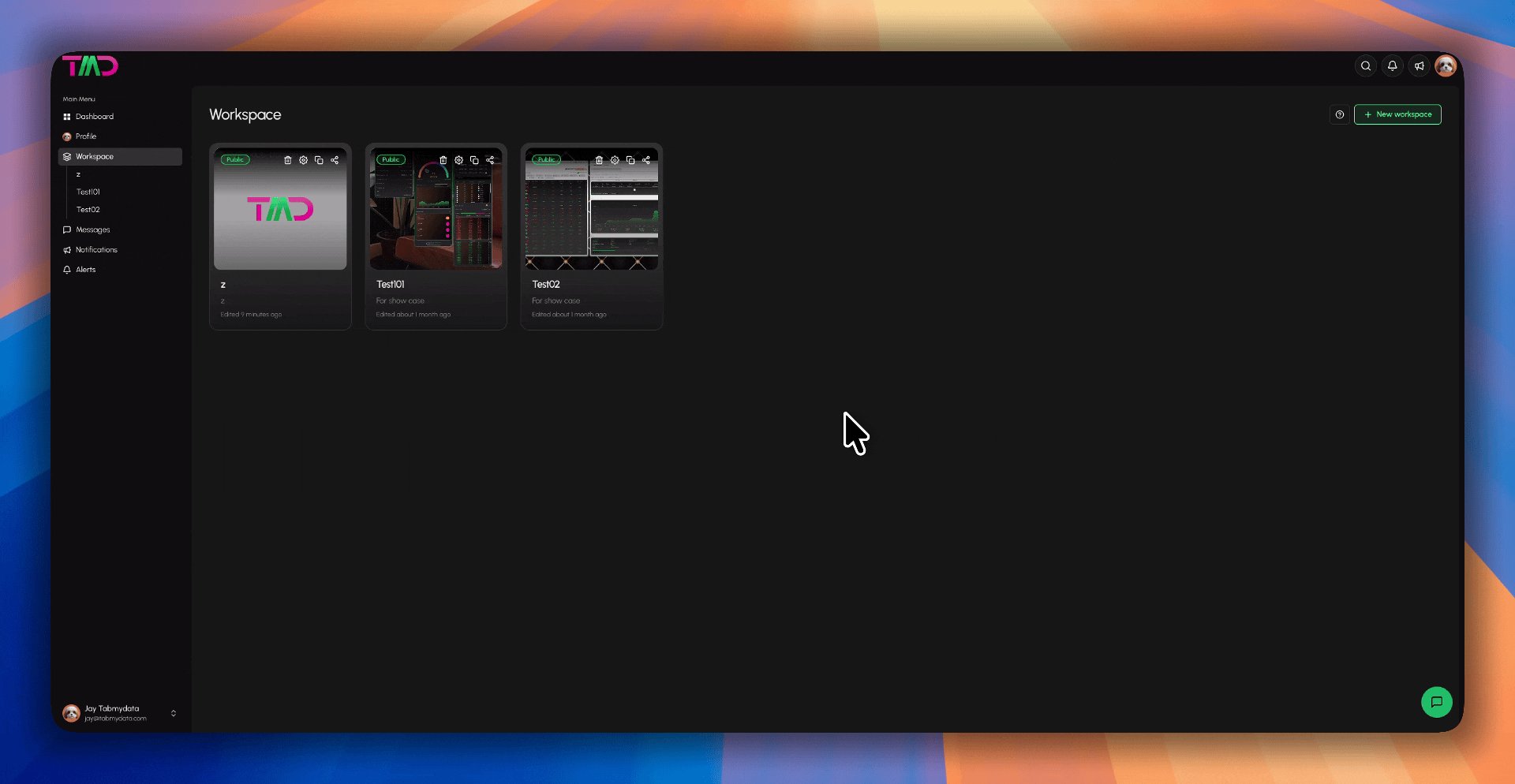Toggle the Public badge on z card

point(235,159)
